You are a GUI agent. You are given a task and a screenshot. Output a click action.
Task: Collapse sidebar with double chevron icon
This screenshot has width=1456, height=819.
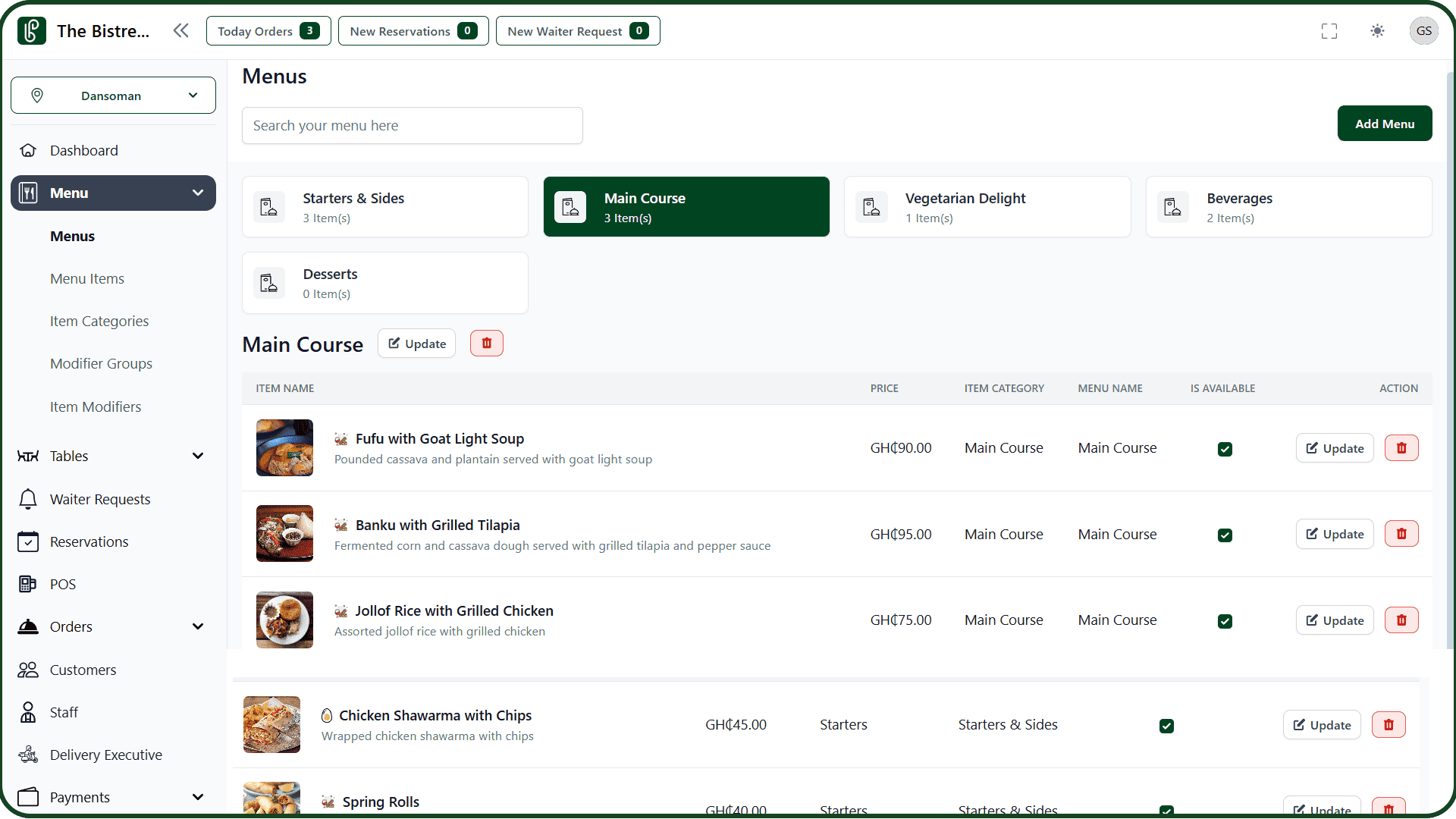[180, 30]
